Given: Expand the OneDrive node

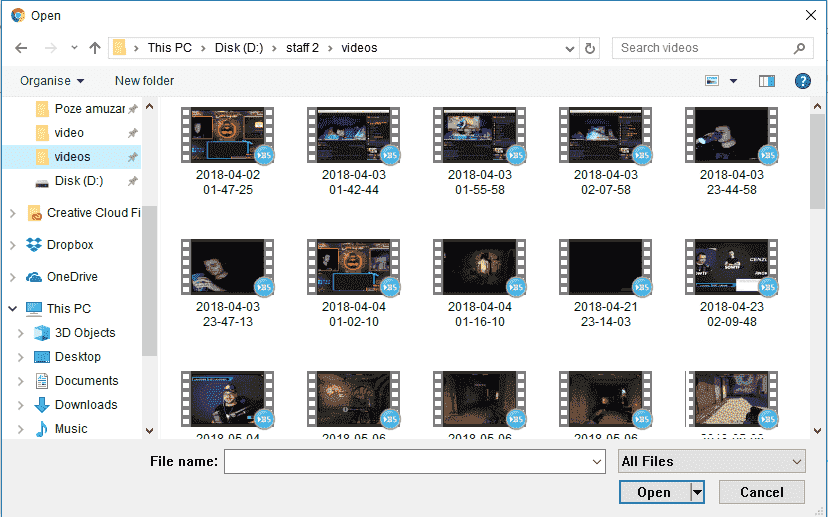Looking at the screenshot, I should point(13,277).
